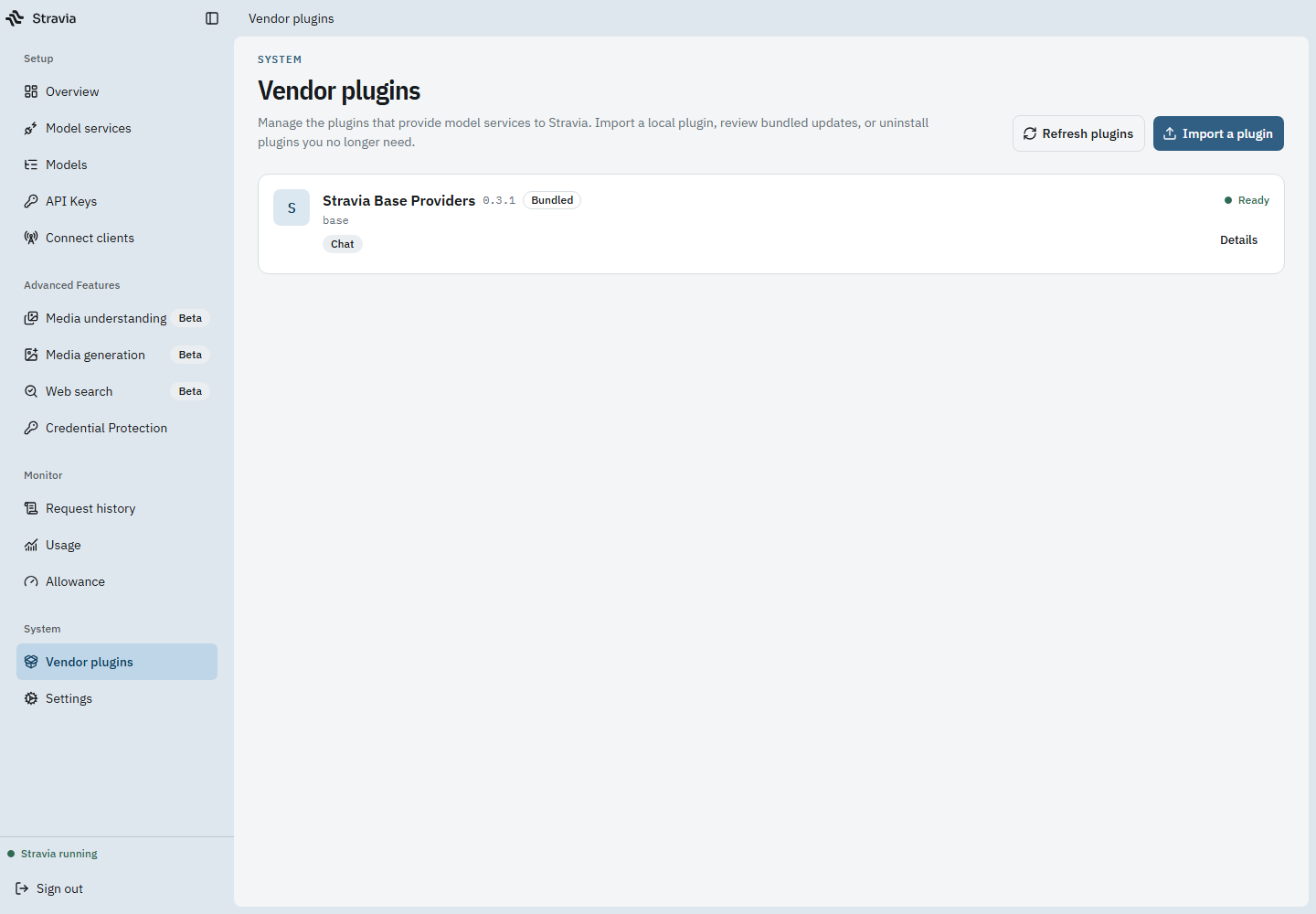Viewport: 1316px width, 914px height.
Task: Open the Overview page
Action: tap(117, 91)
